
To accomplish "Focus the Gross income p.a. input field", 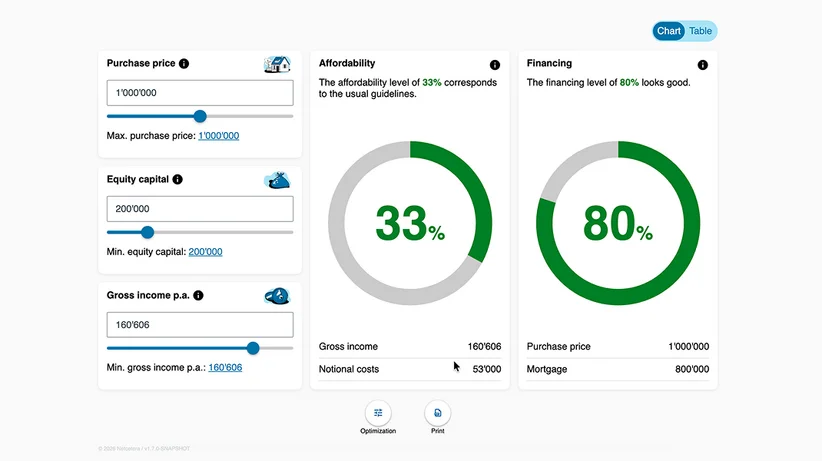I will pos(200,325).
